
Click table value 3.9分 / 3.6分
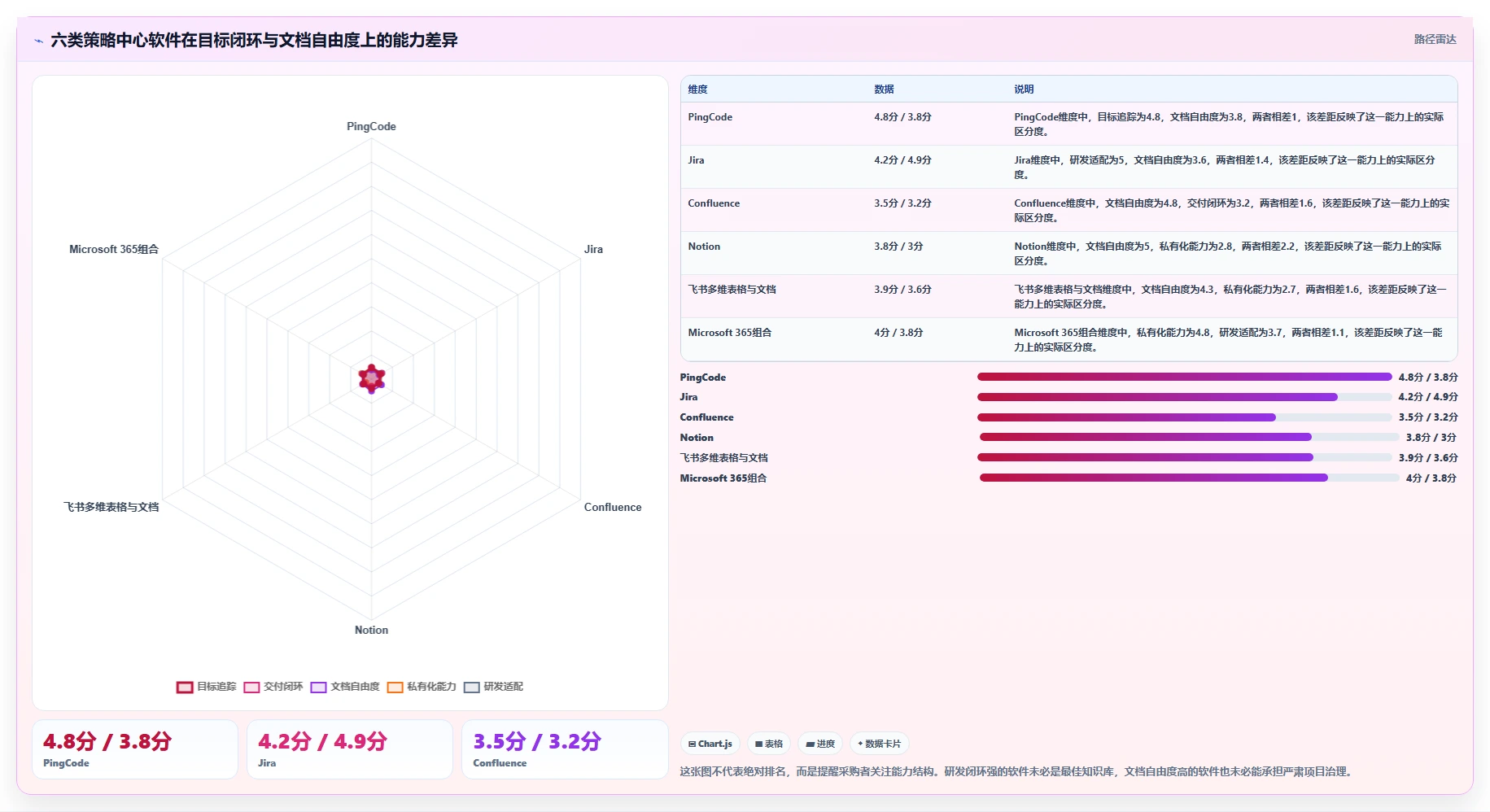click(902, 290)
